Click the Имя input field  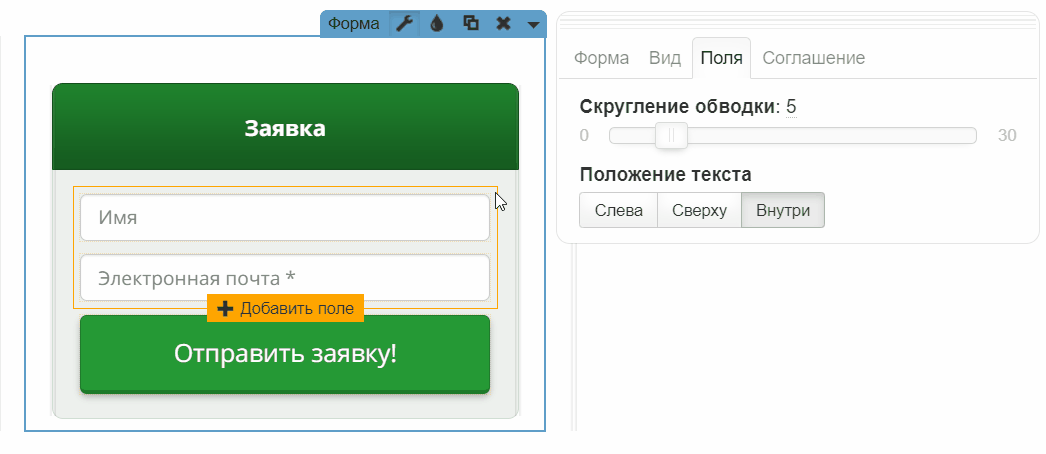click(x=285, y=218)
